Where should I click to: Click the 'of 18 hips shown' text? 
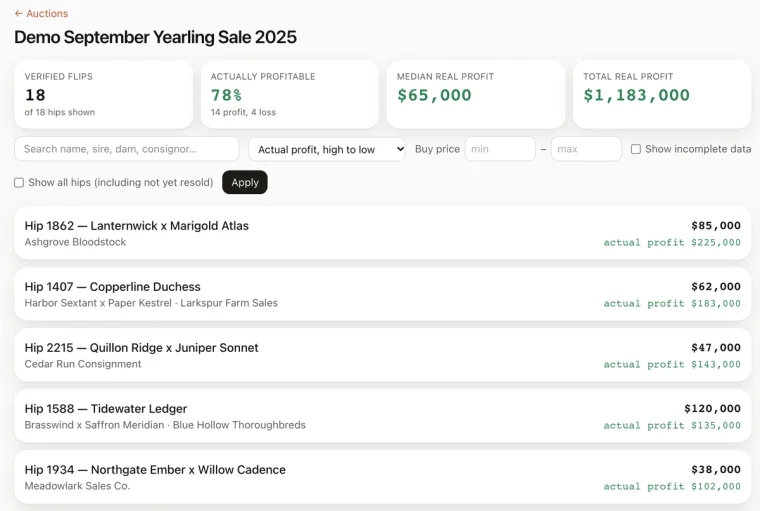pos(60,112)
